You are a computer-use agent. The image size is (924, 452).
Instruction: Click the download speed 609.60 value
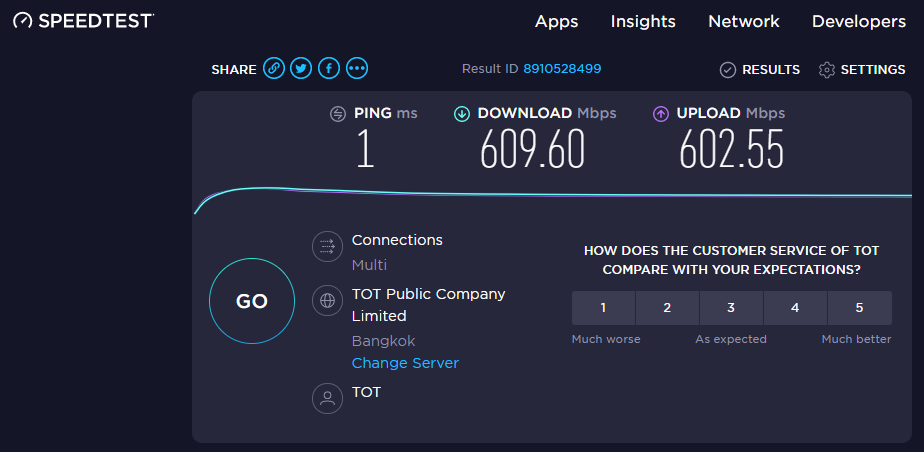pos(532,149)
